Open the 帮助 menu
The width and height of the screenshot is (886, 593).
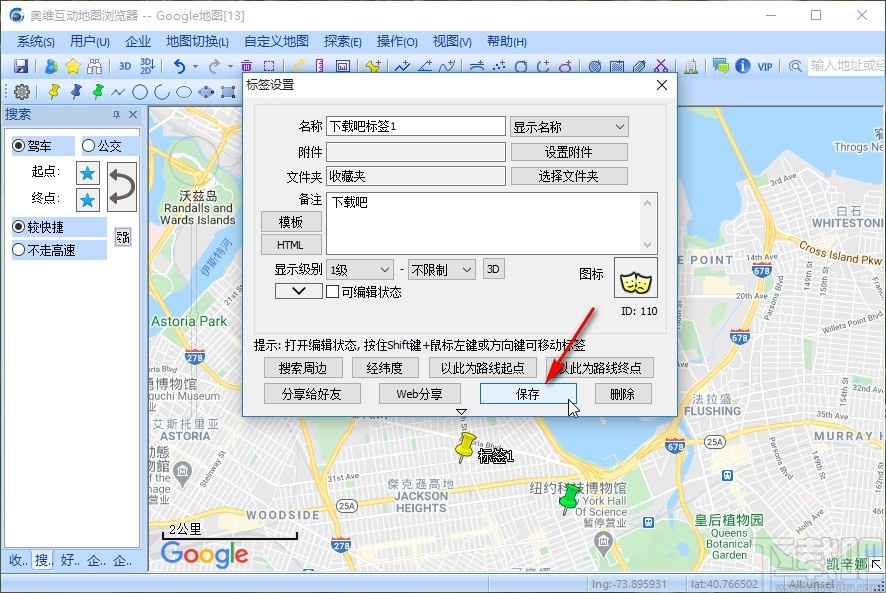pos(506,41)
